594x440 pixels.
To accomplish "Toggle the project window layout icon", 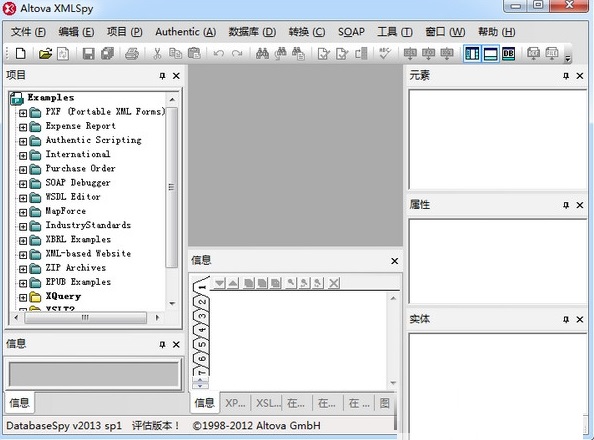I will (x=472, y=53).
